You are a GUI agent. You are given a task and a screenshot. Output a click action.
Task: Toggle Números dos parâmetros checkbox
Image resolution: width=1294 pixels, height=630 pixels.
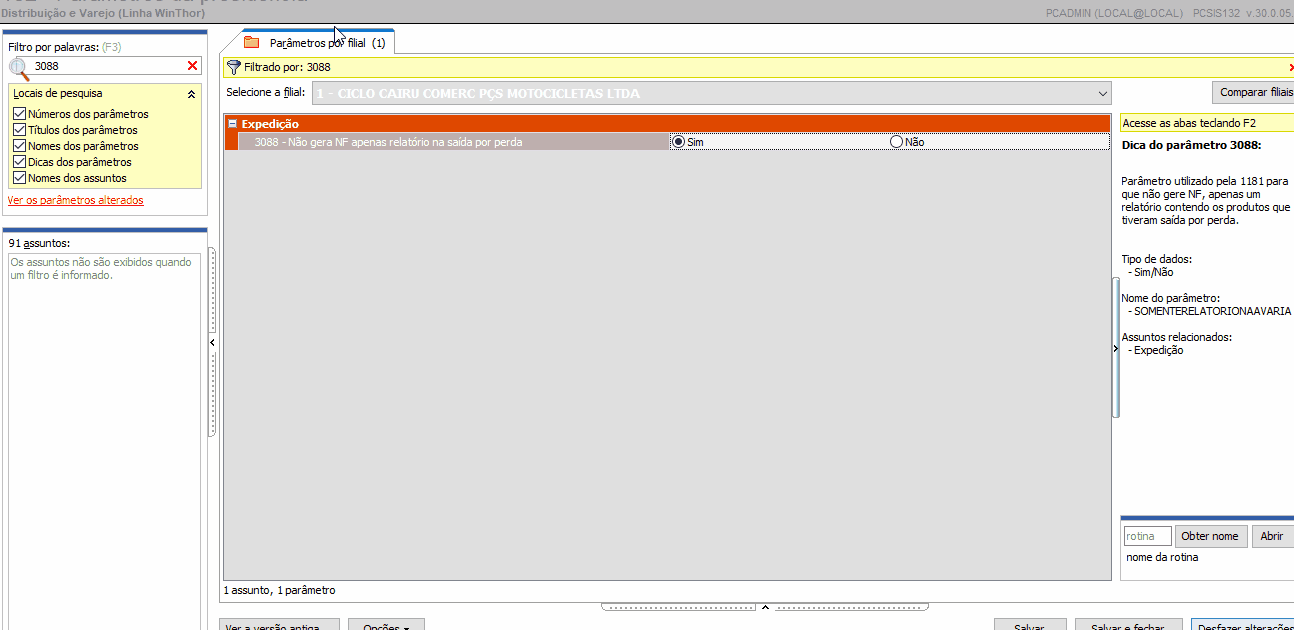tap(19, 114)
